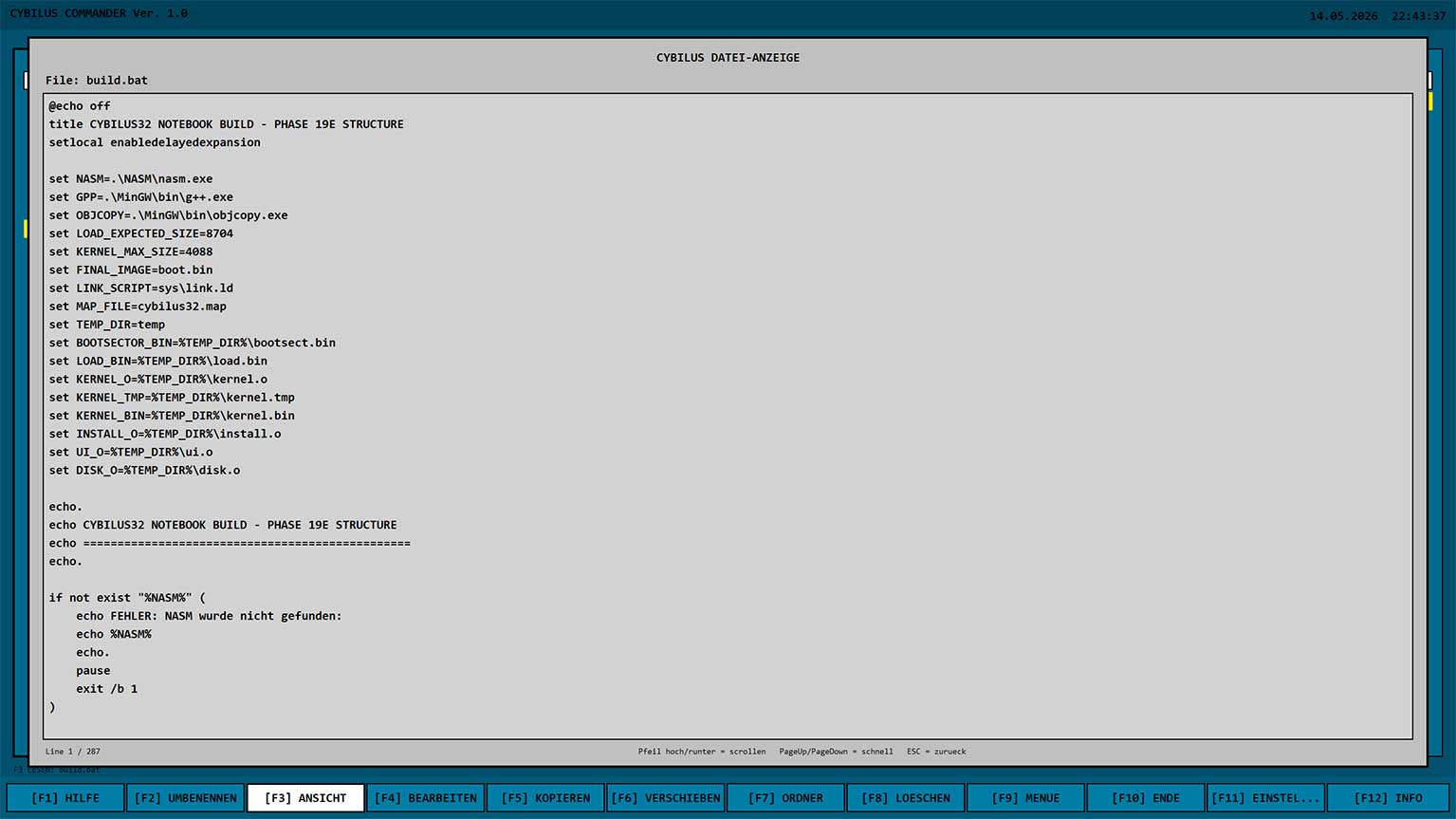Click 'set BOOTSECTOR_BIN' bootsect.bin line
Viewport: 1456px width, 819px height.
tap(192, 343)
